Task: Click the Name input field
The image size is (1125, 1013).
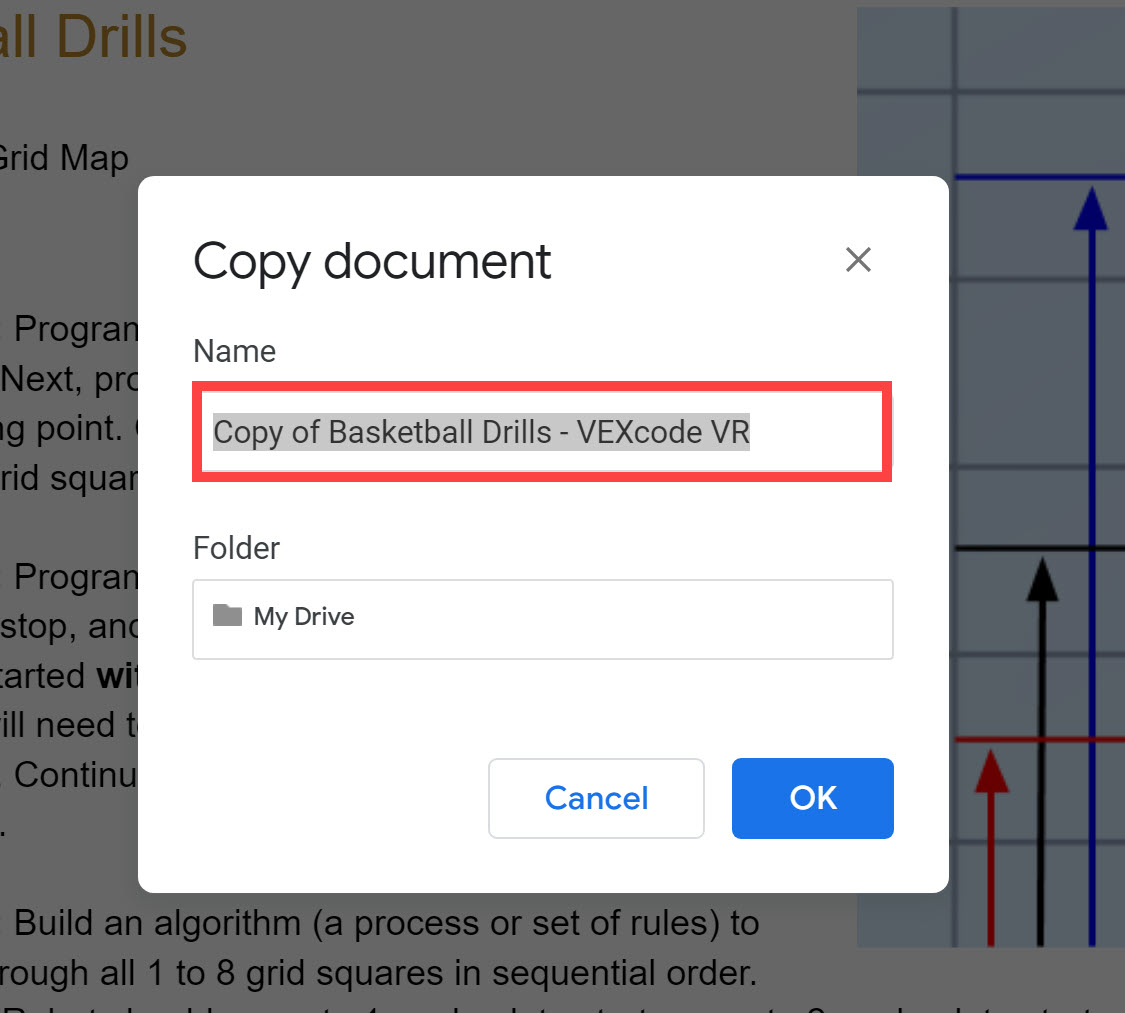Action: (542, 432)
